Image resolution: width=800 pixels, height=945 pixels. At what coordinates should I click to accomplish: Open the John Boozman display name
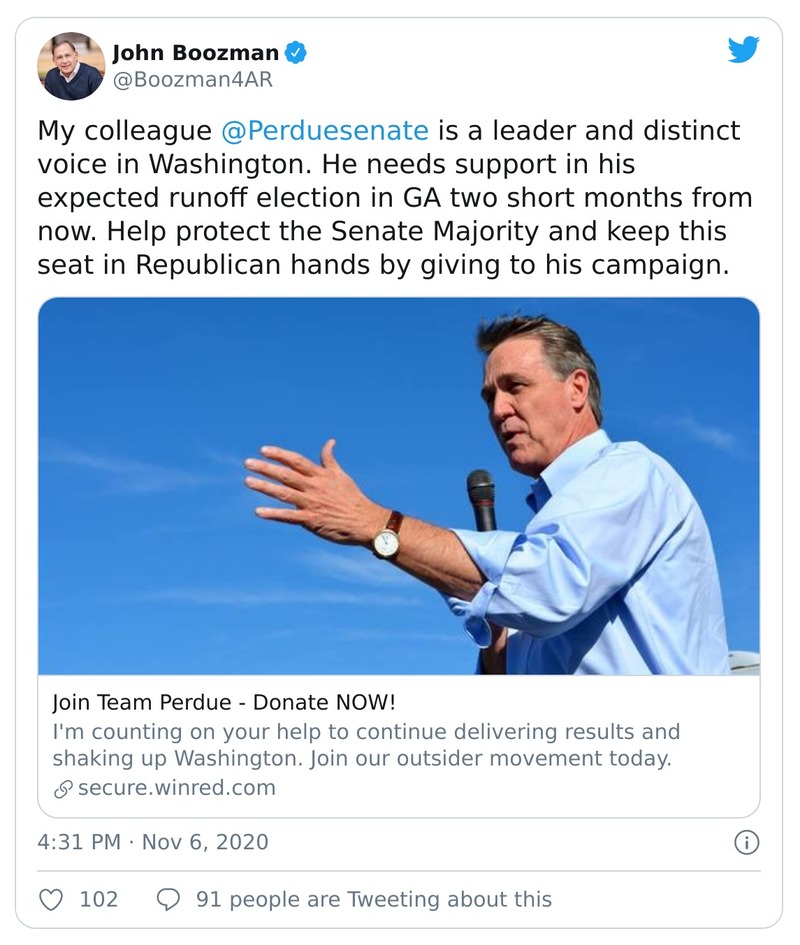(196, 52)
